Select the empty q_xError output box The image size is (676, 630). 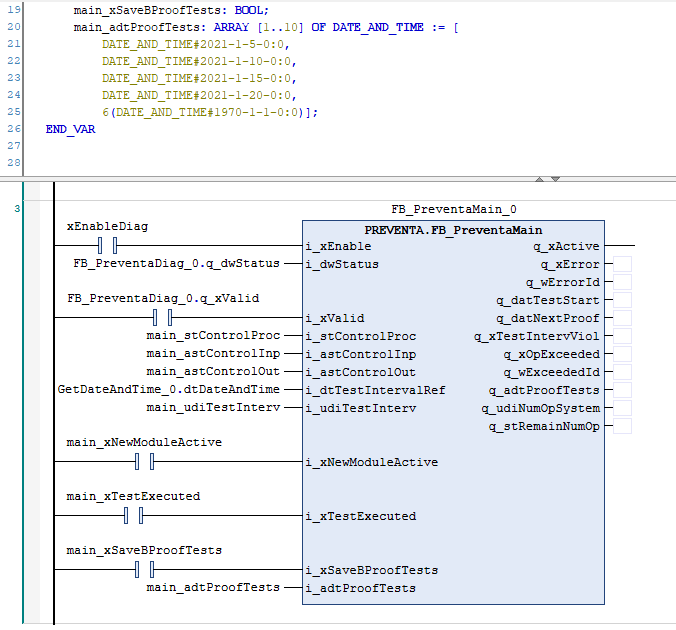click(x=622, y=264)
